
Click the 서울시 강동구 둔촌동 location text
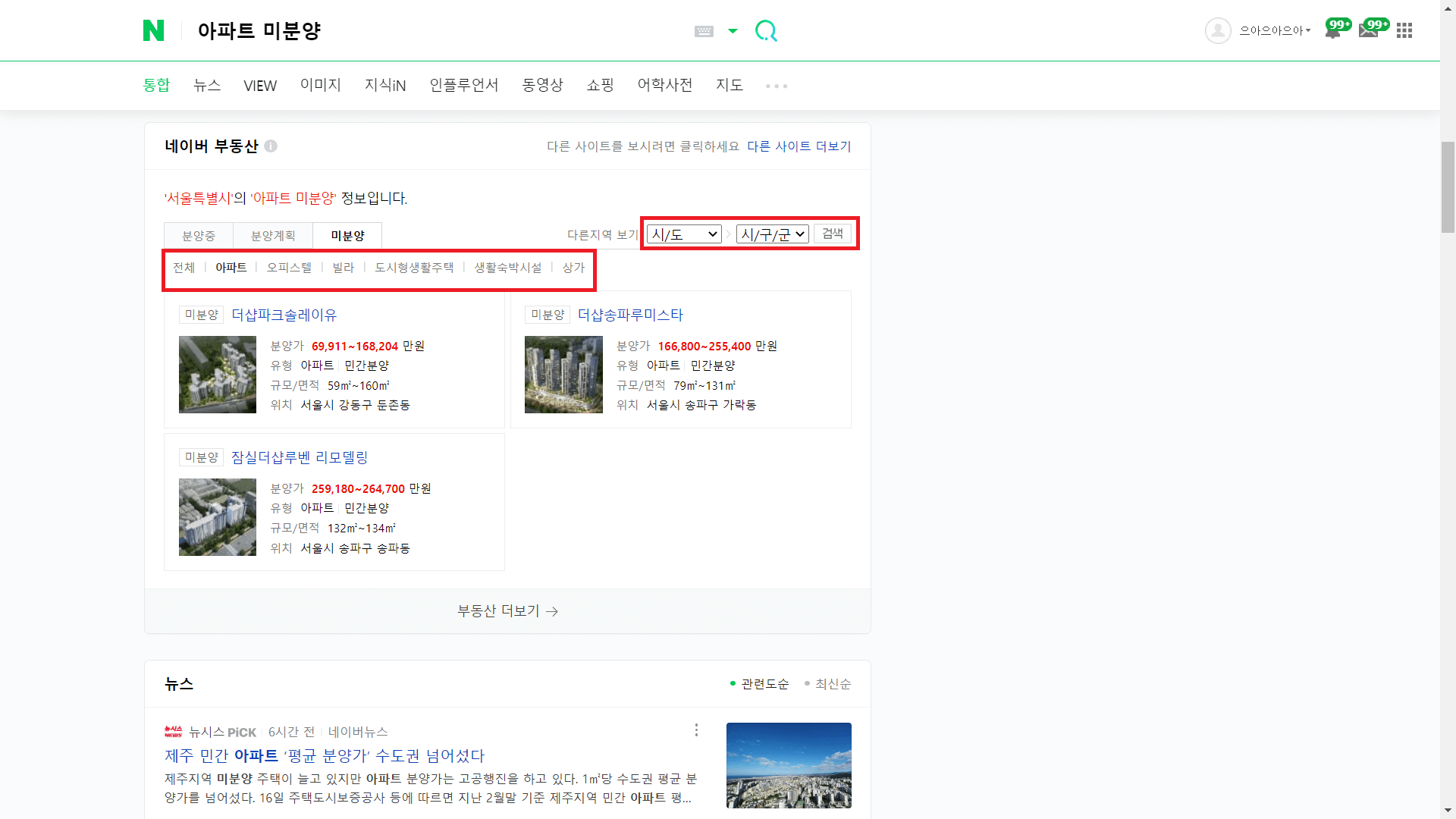(x=356, y=406)
